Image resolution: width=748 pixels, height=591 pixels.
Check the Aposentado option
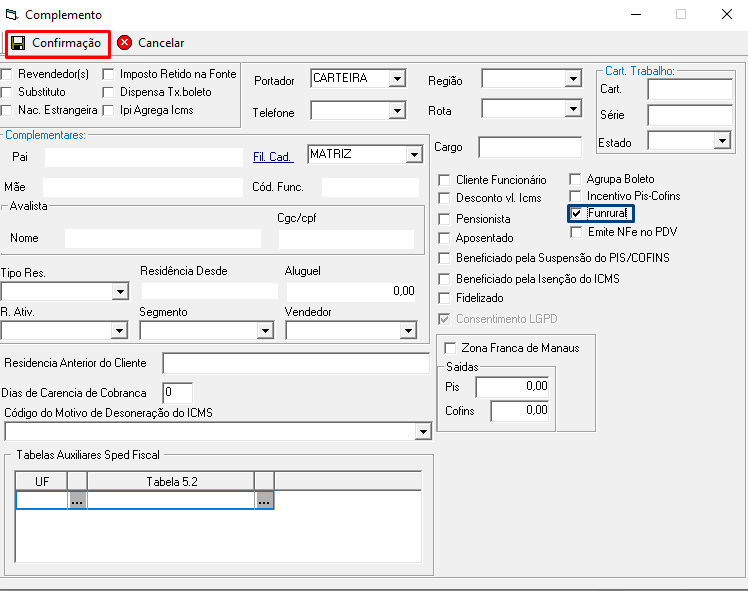click(x=444, y=238)
